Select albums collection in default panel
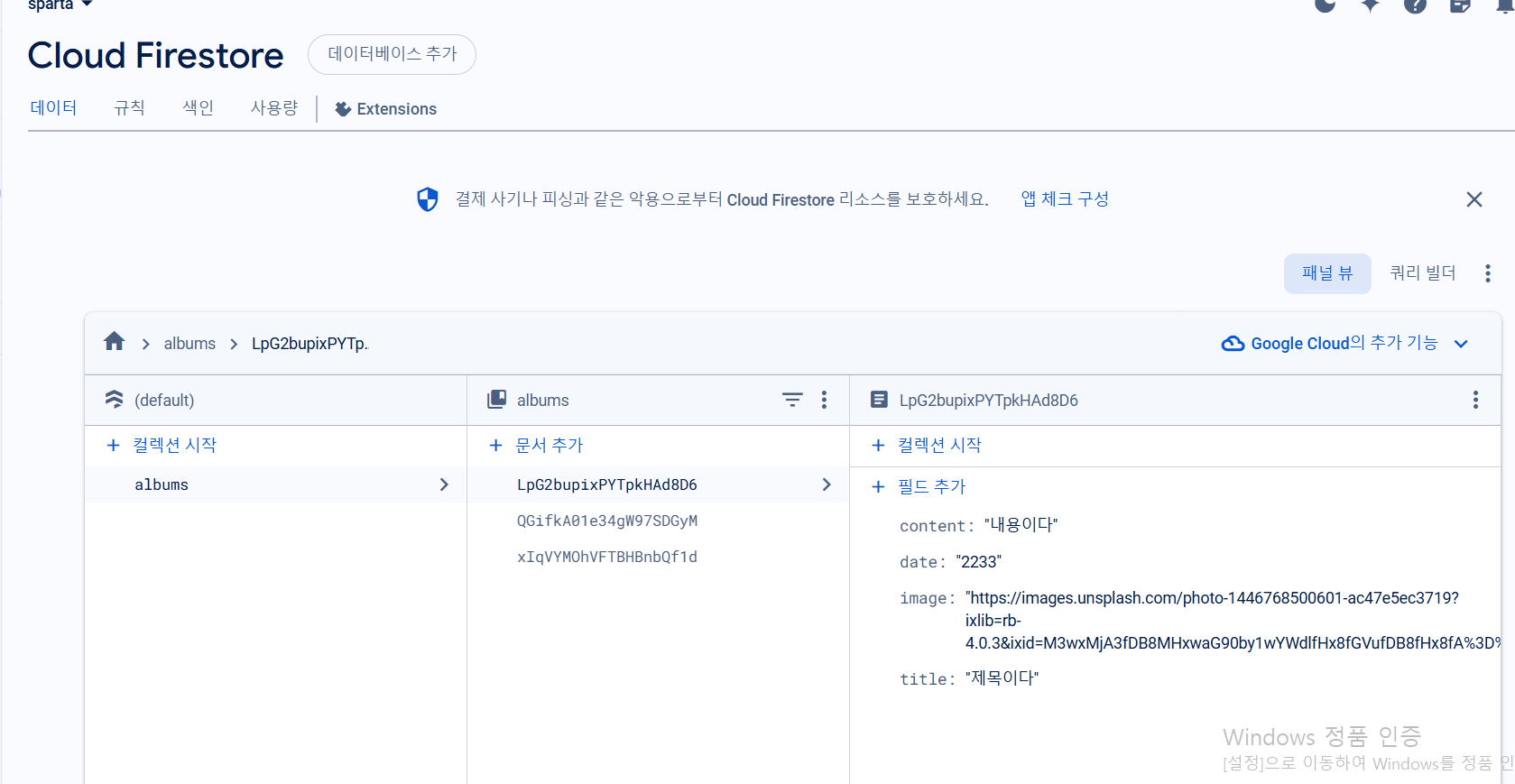 click(x=276, y=484)
